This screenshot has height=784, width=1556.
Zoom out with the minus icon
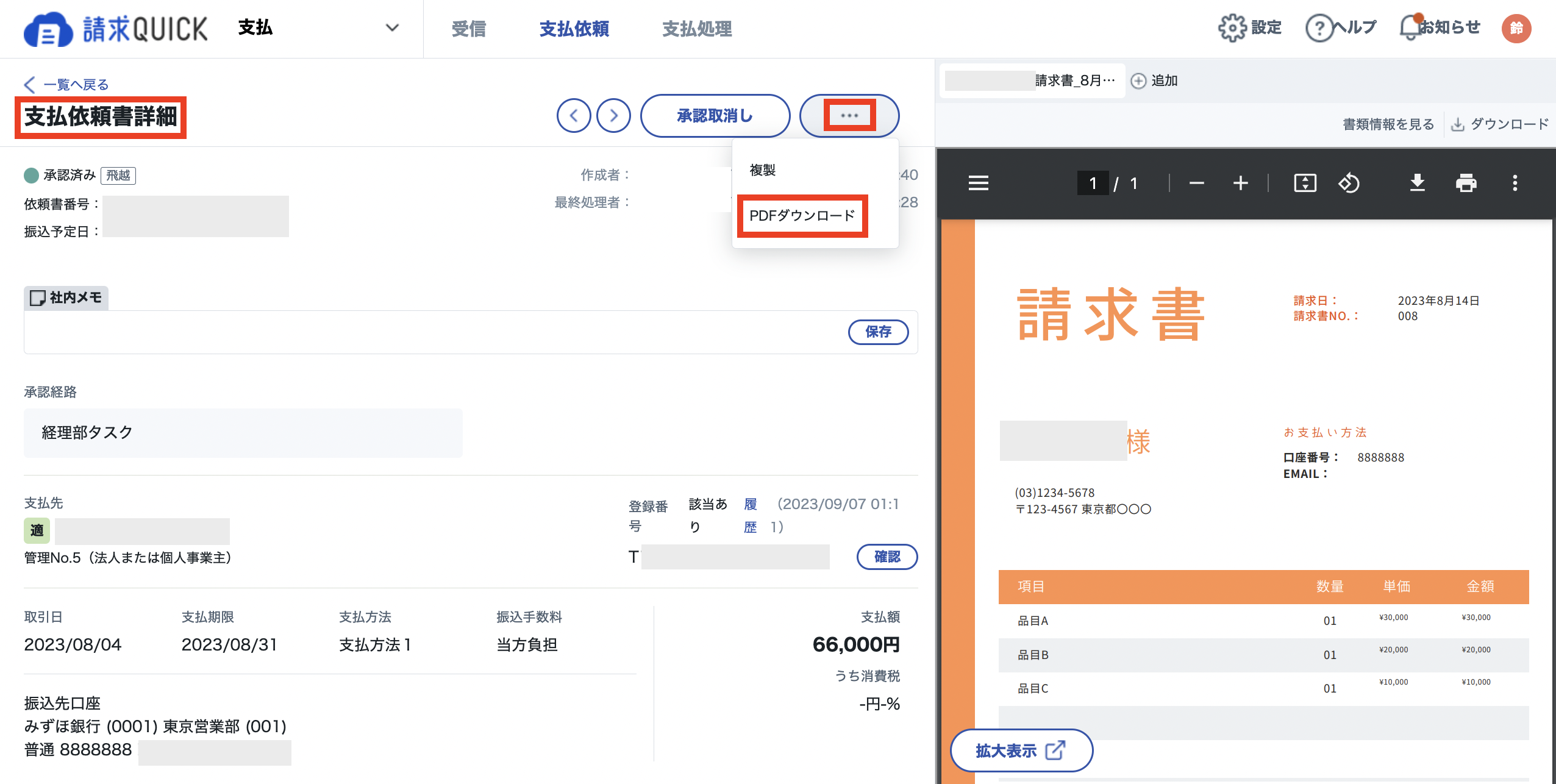(x=1196, y=183)
